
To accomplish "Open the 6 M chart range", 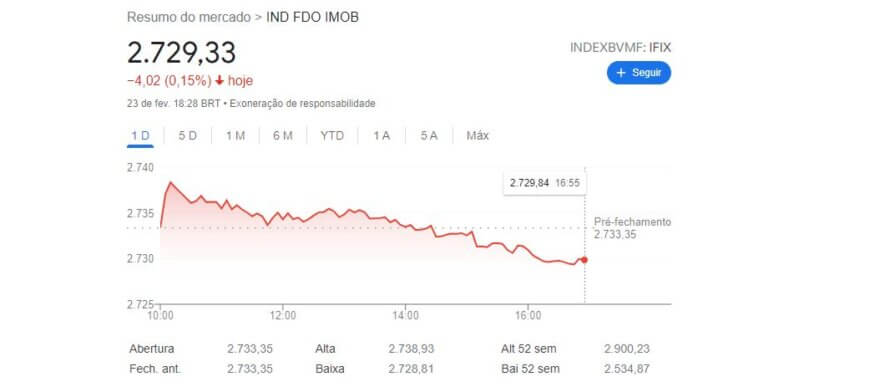I will [x=283, y=136].
